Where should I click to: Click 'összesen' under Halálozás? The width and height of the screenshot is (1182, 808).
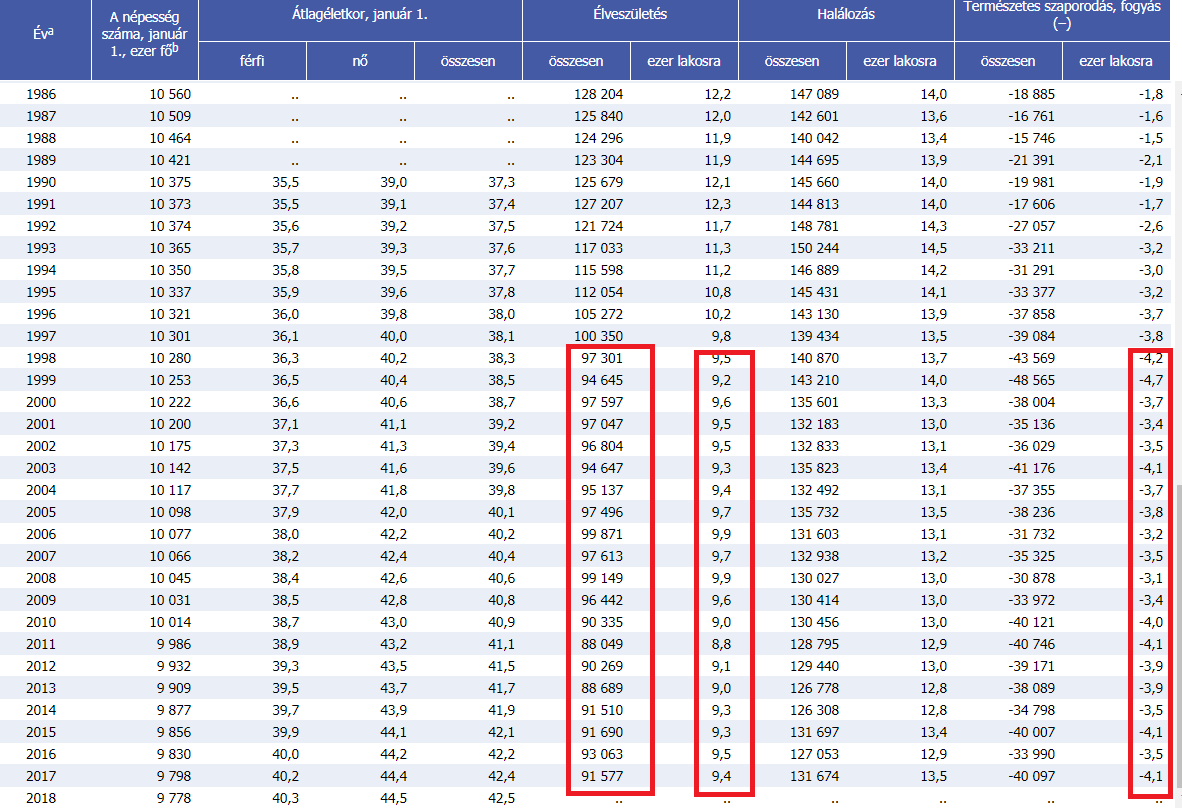click(792, 61)
